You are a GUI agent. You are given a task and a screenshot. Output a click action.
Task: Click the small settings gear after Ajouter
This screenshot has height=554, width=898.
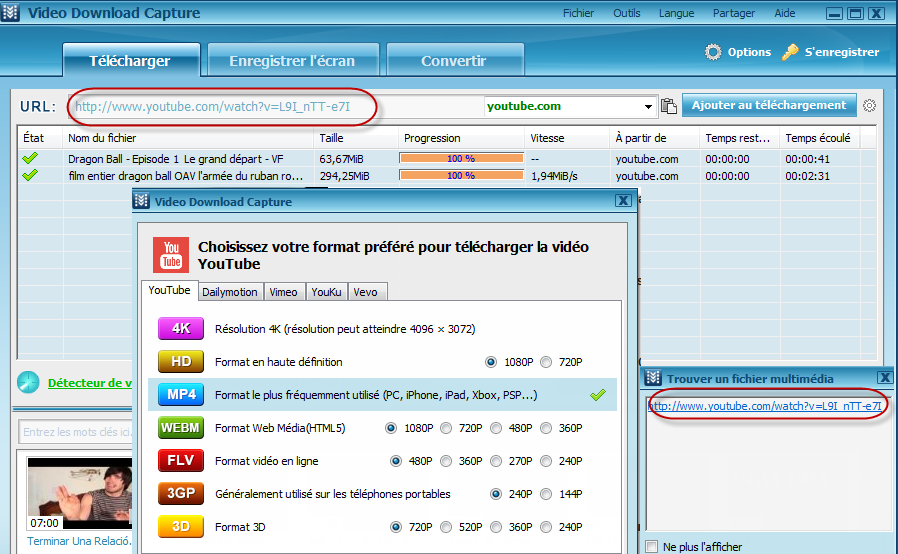click(x=869, y=105)
